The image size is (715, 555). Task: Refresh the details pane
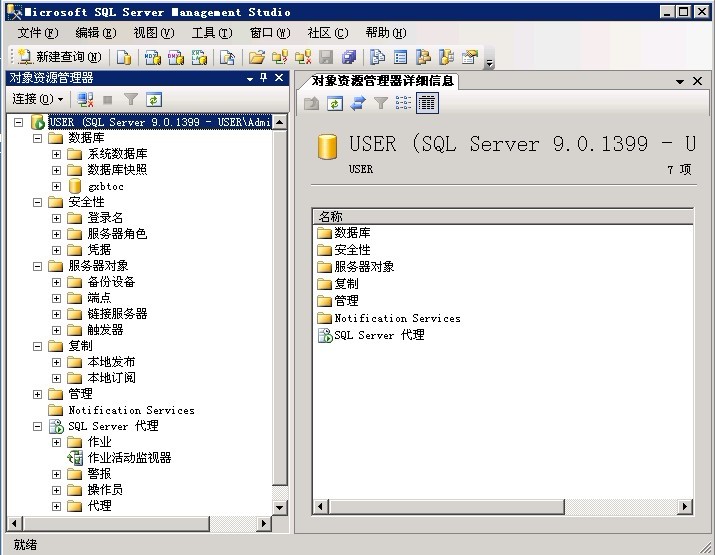[x=335, y=104]
